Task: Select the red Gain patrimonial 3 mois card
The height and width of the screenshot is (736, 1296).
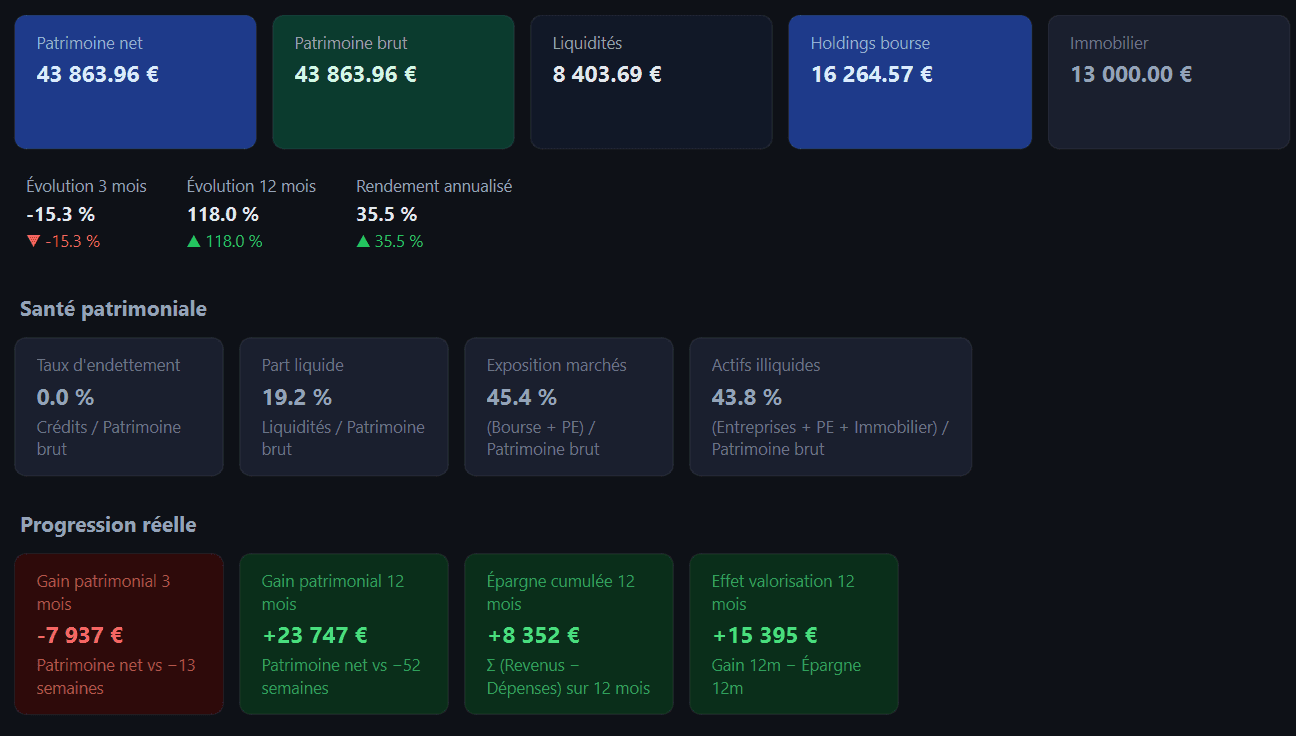Action: click(119, 634)
